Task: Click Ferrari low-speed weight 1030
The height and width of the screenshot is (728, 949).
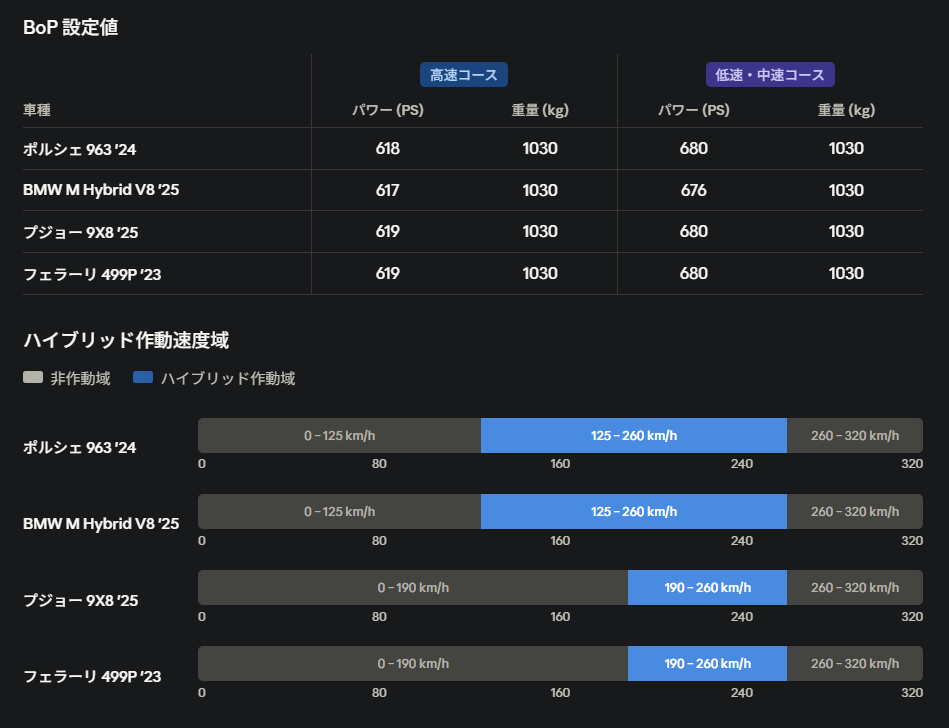Action: 846,273
